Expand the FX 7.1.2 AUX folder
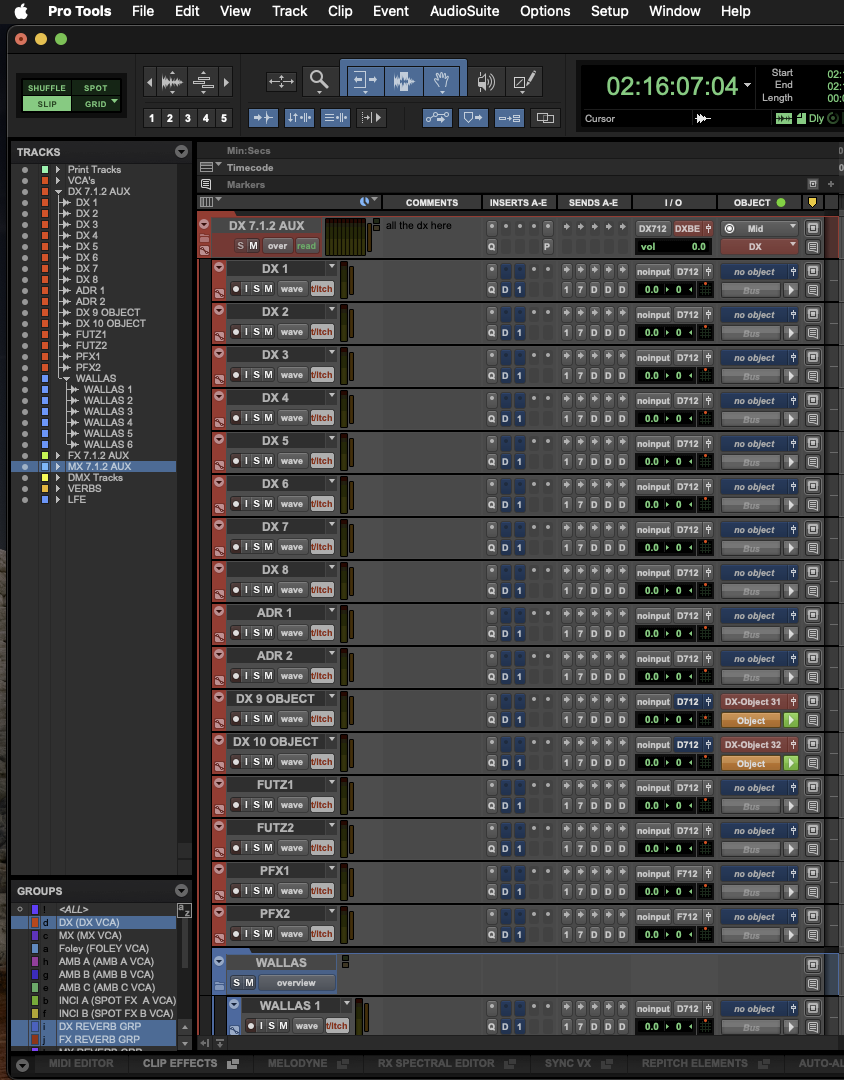The height and width of the screenshot is (1080, 844). coord(58,455)
